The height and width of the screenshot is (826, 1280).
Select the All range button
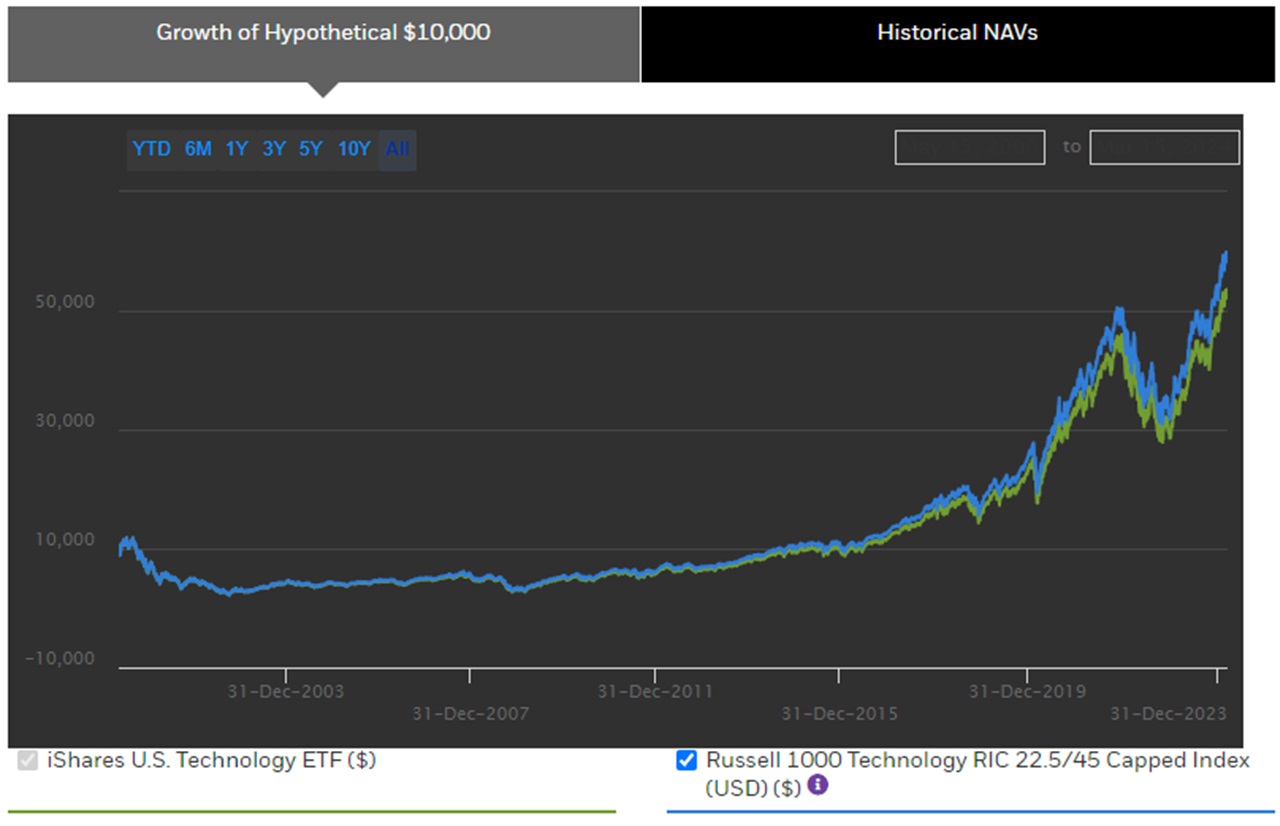click(397, 149)
